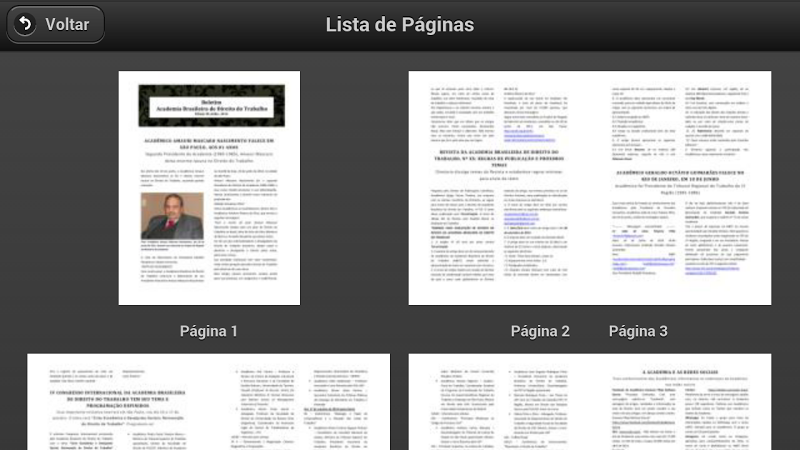Image resolution: width=800 pixels, height=450 pixels.
Task: Open the bottom-right spread thumbnail with redes sociais
Action: click(590, 402)
